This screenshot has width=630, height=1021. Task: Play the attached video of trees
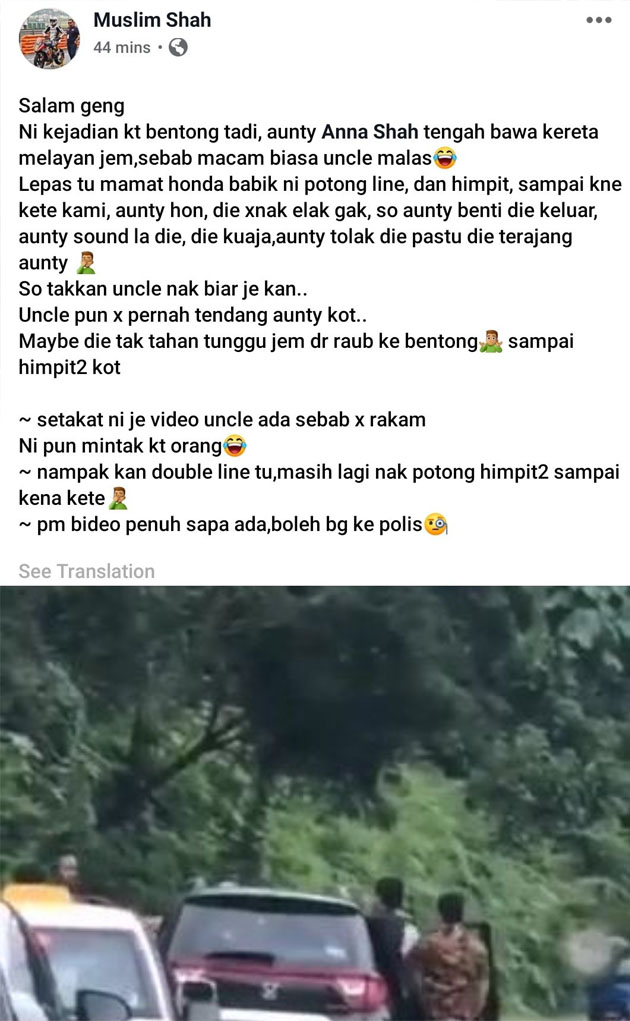point(315,804)
